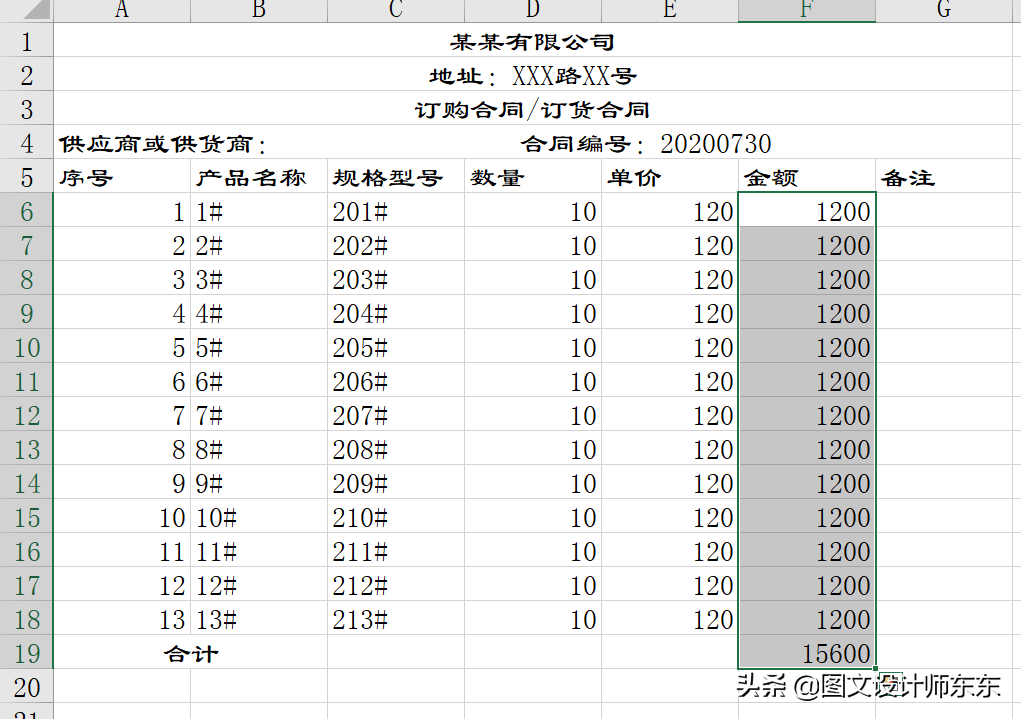This screenshot has height=719, width=1021.
Task: Click product name cell 7#
Action: (259, 416)
